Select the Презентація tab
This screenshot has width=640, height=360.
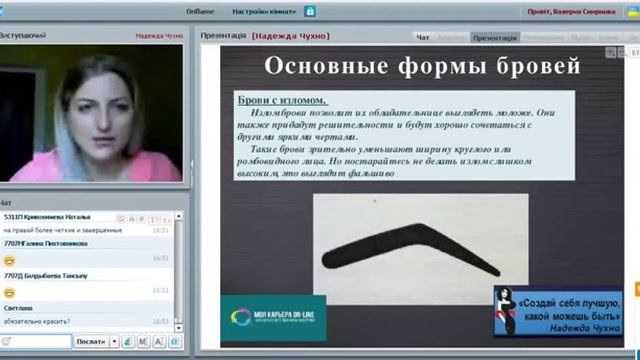pos(495,38)
